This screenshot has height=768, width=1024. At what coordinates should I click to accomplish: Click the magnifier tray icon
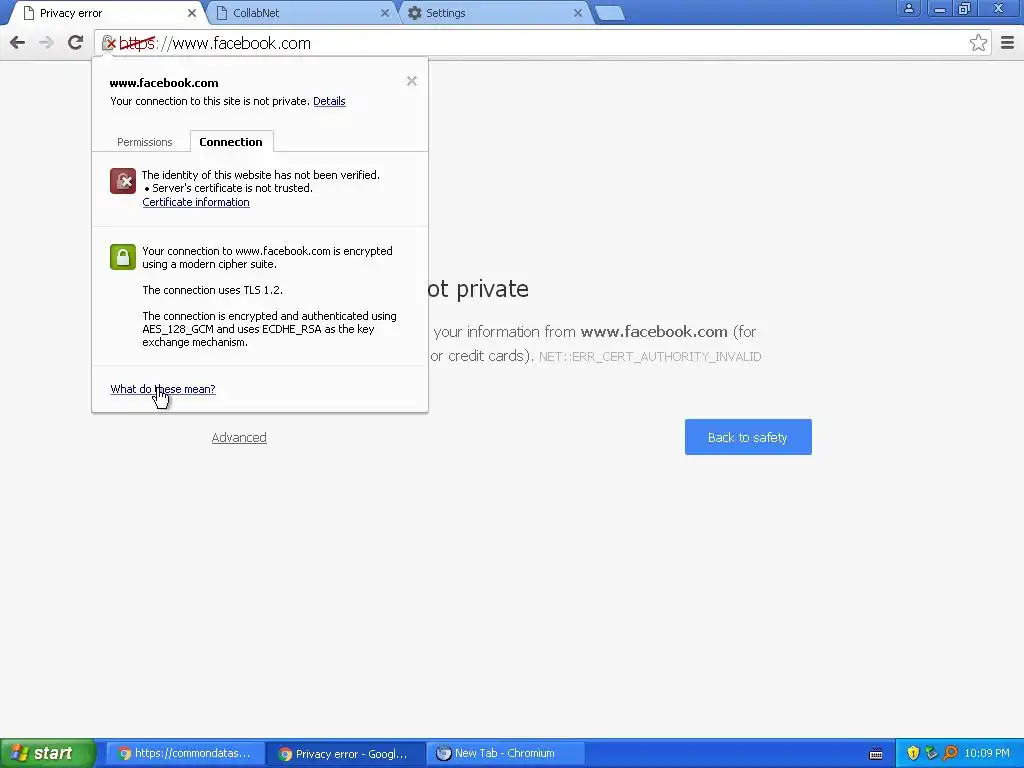[x=950, y=754]
